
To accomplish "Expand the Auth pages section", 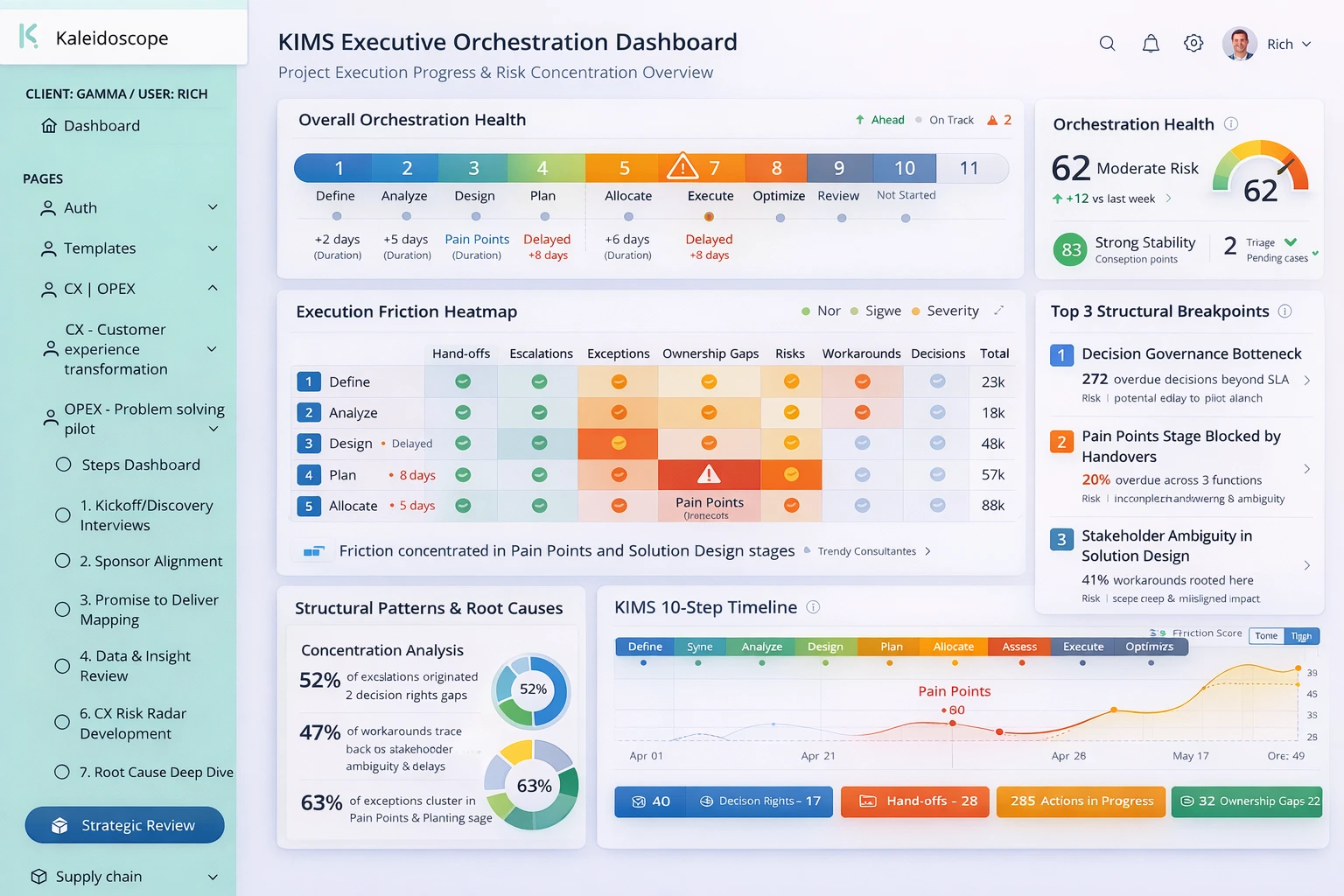I will (212, 207).
